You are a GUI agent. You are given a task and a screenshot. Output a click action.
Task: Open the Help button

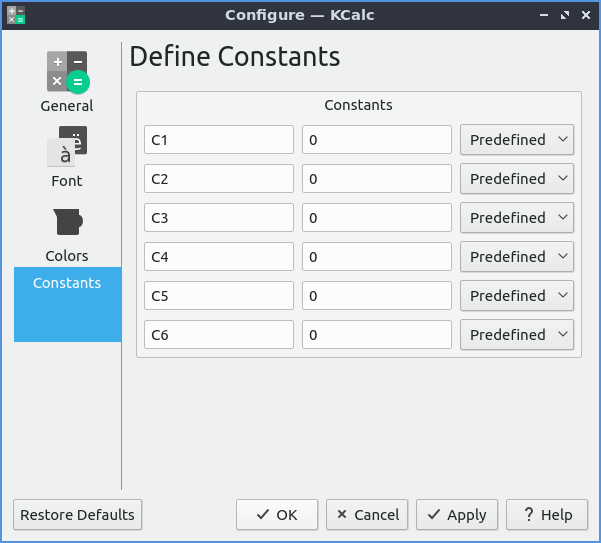(547, 515)
